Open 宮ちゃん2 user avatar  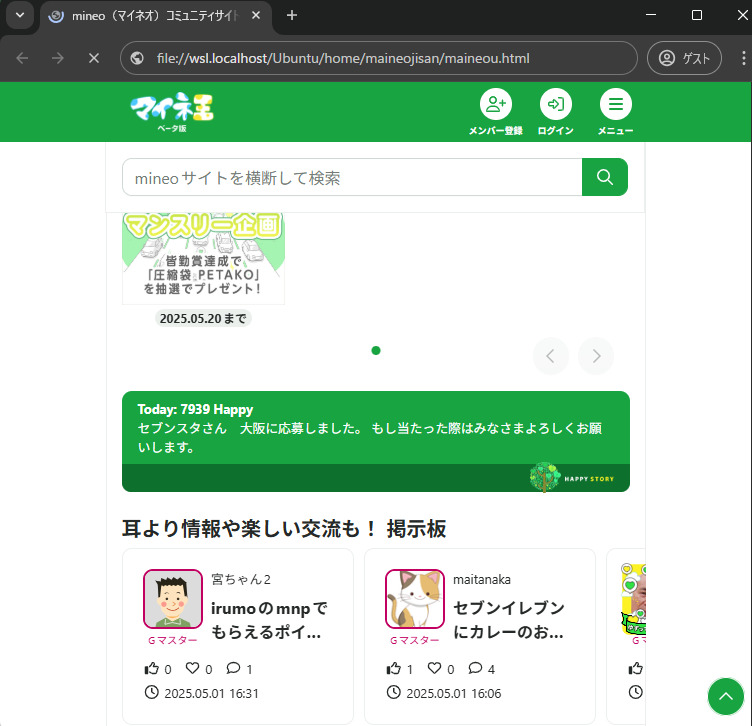pyautogui.click(x=173, y=598)
